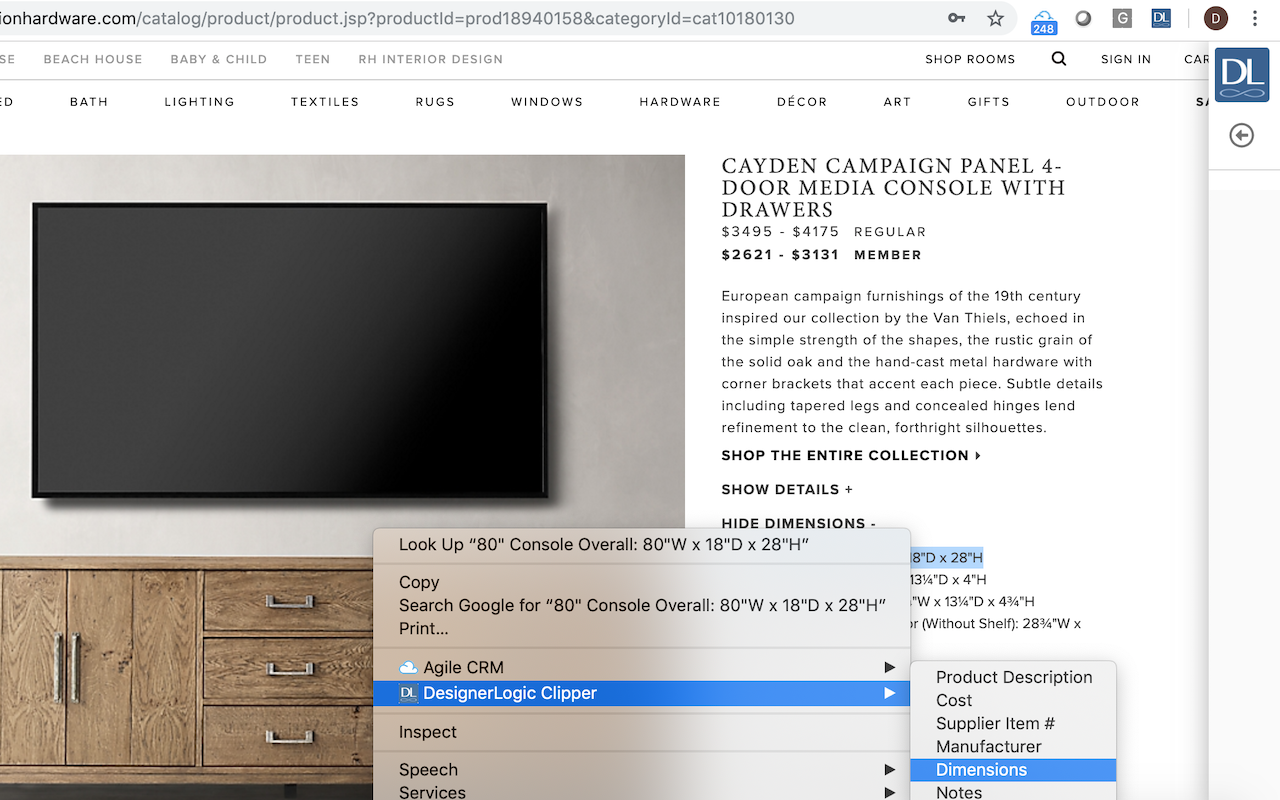Open Chrome's three-dot menu
1280x800 pixels.
tap(1256, 18)
